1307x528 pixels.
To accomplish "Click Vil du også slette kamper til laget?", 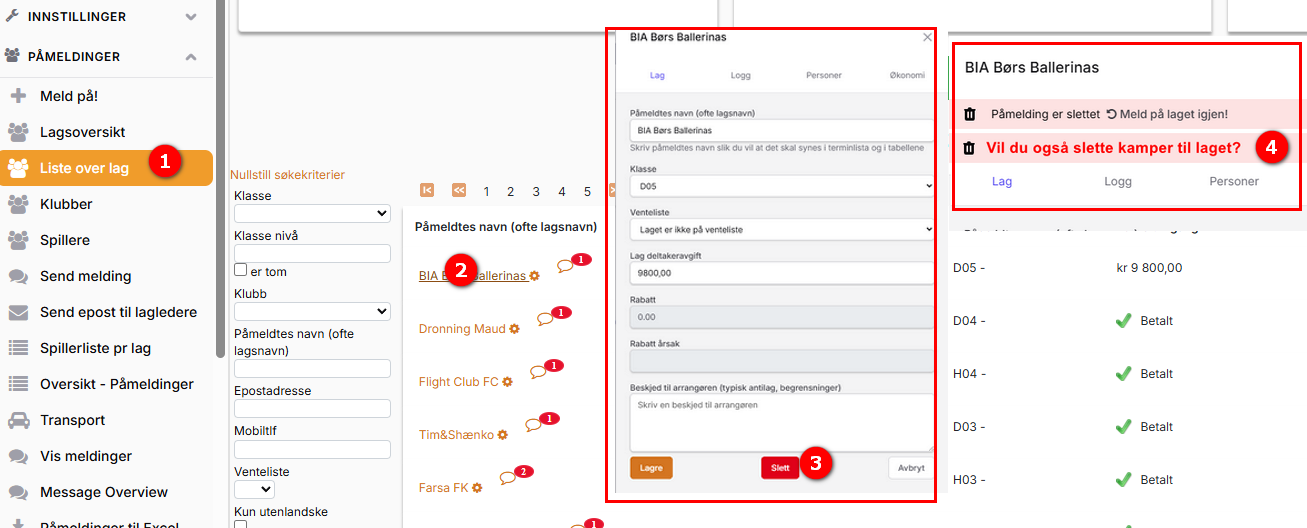I will 1113,148.
